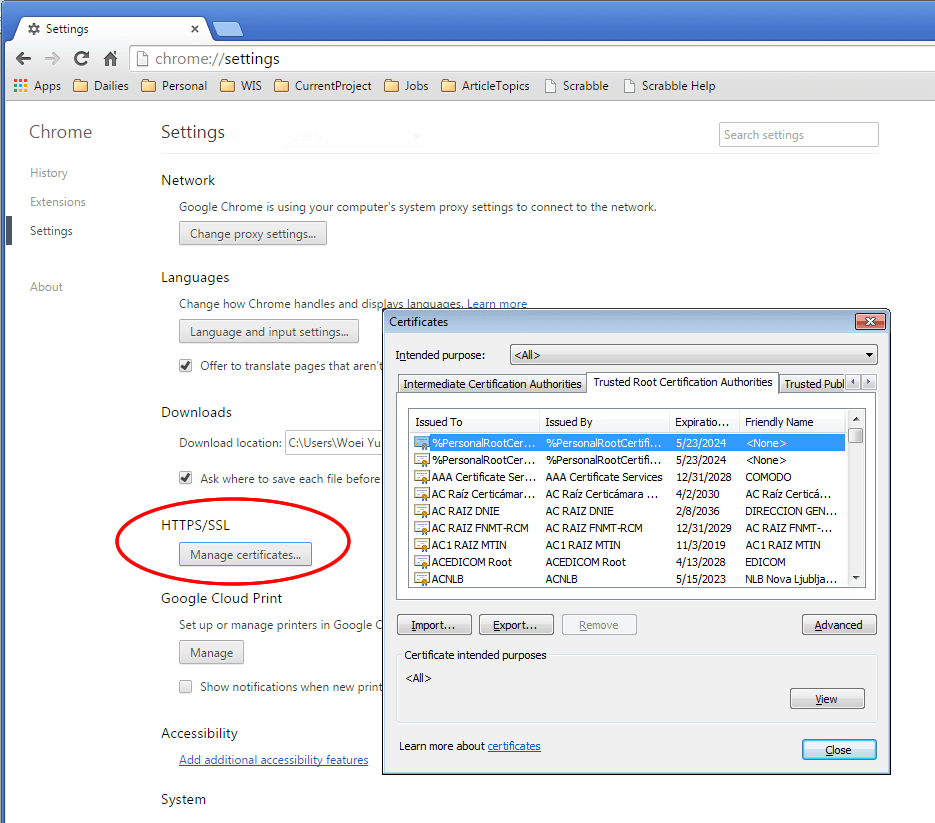Click the Search settings field
This screenshot has height=823, width=935.
(x=798, y=135)
